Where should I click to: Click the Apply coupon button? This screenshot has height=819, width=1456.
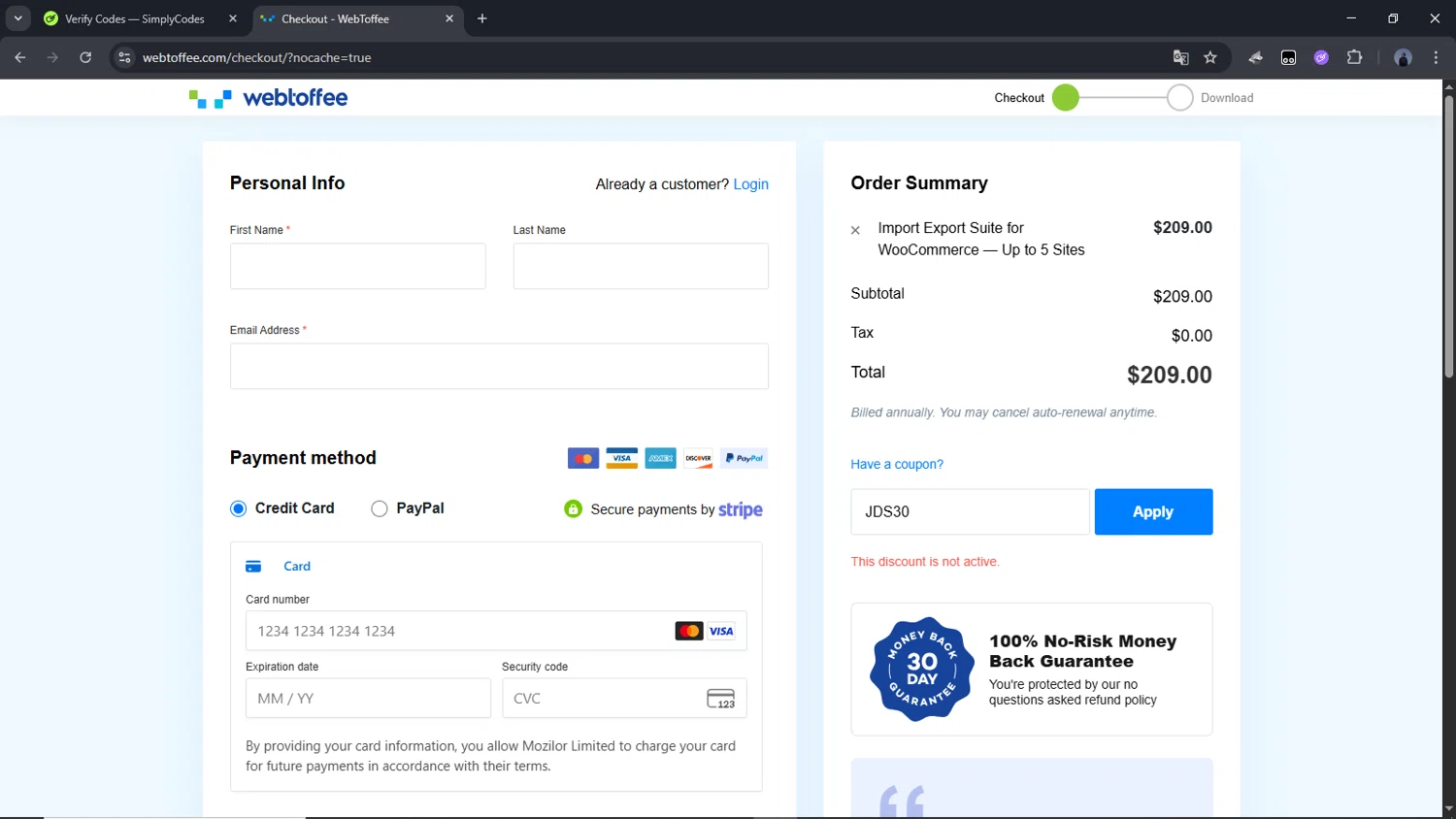[x=1153, y=511]
